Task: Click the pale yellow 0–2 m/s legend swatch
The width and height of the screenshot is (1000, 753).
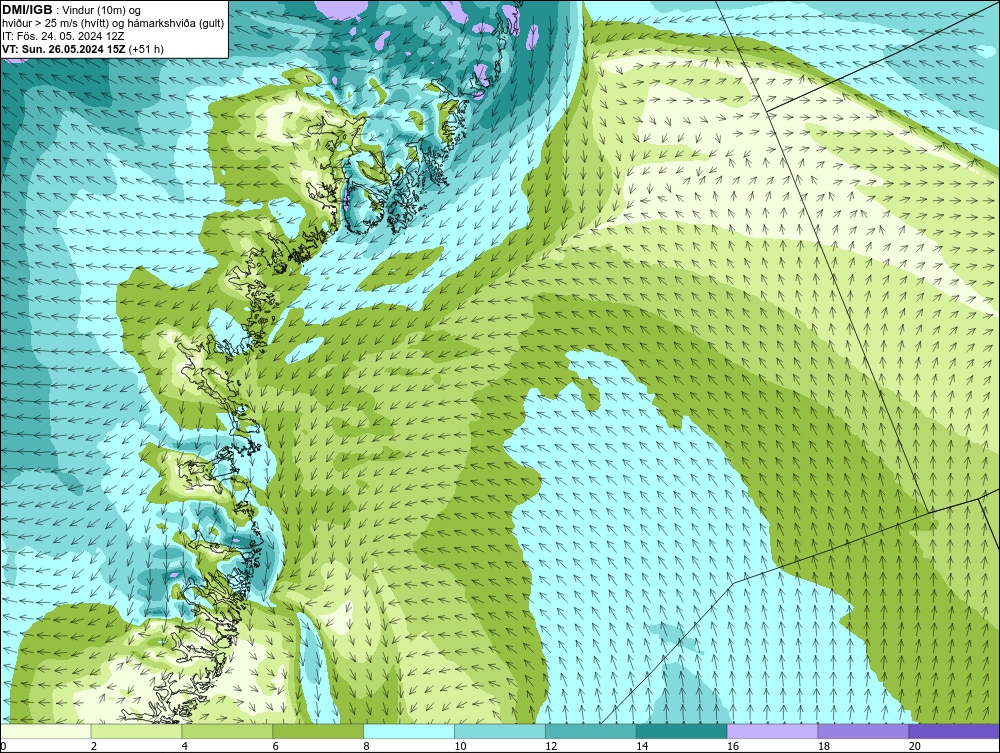Action: [x=46, y=731]
